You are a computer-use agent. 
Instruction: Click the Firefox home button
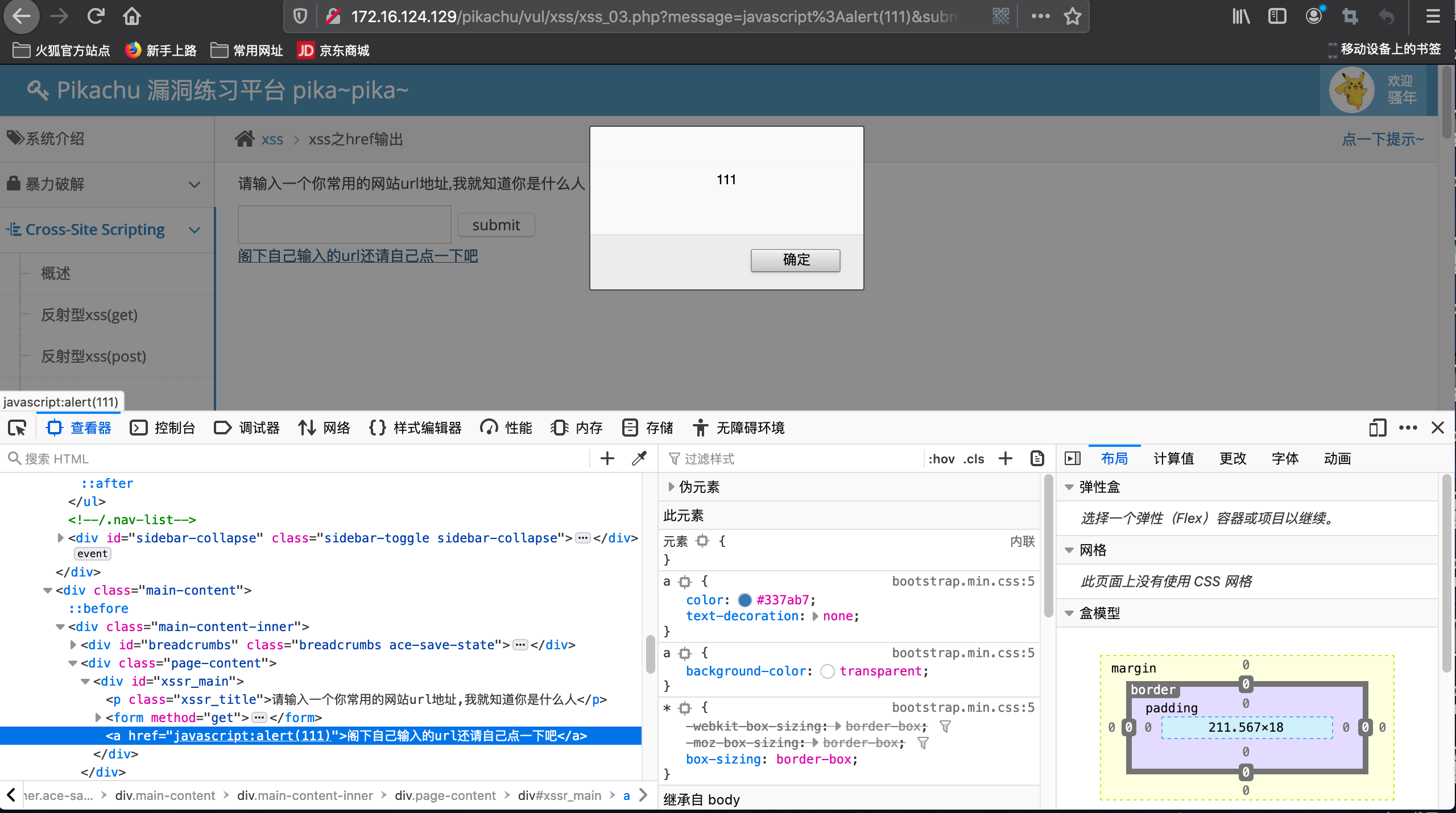pyautogui.click(x=131, y=16)
